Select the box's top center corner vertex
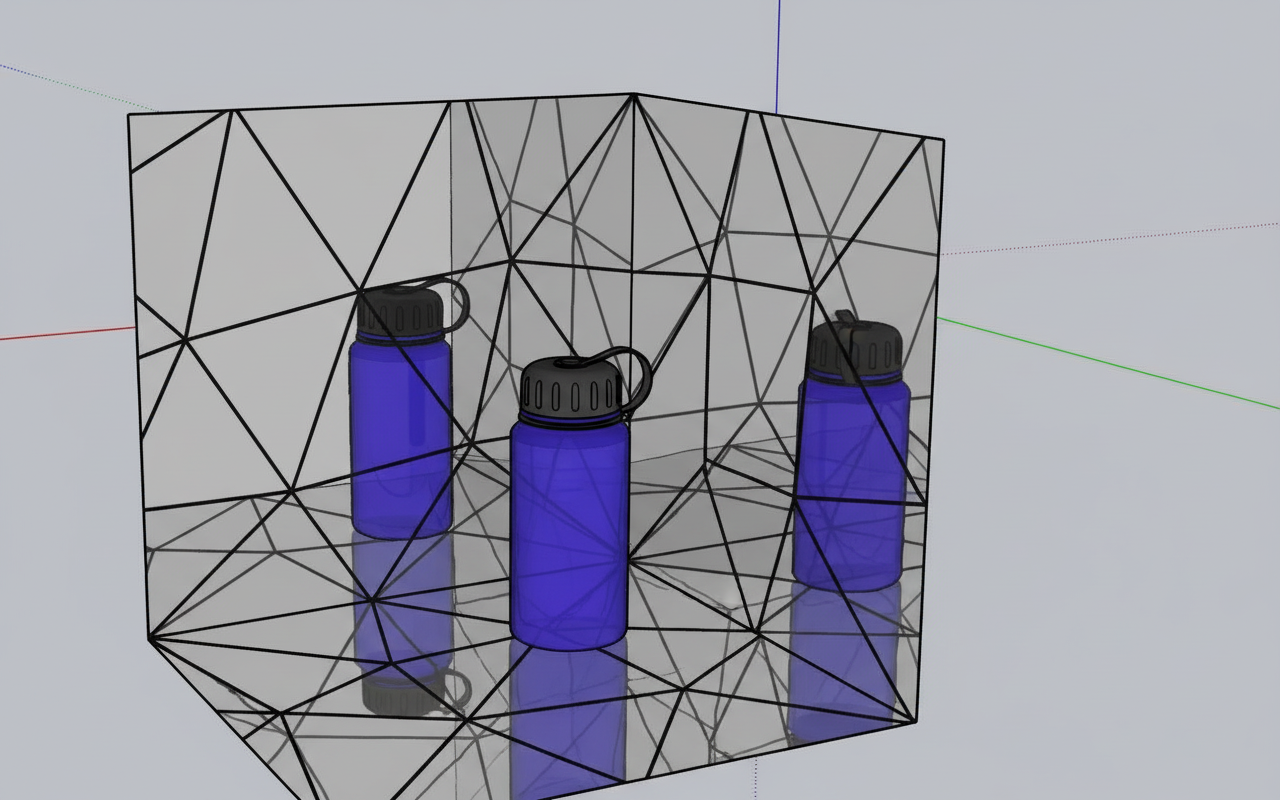 click(x=633, y=95)
